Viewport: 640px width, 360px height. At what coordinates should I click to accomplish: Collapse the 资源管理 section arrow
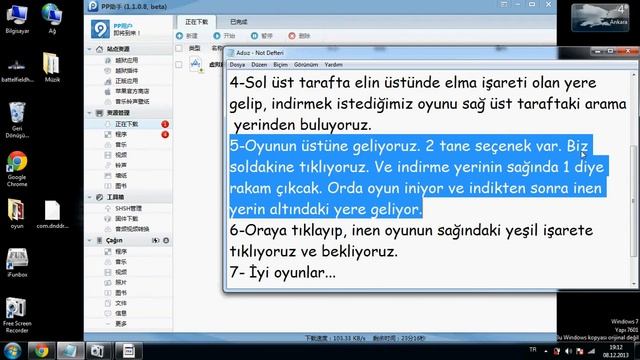click(89, 113)
